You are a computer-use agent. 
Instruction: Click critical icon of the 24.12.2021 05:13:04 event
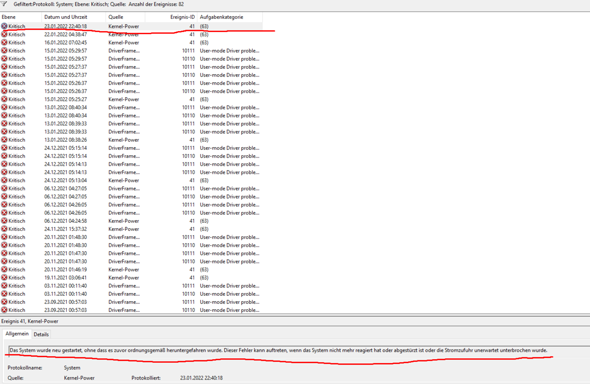tap(4, 180)
